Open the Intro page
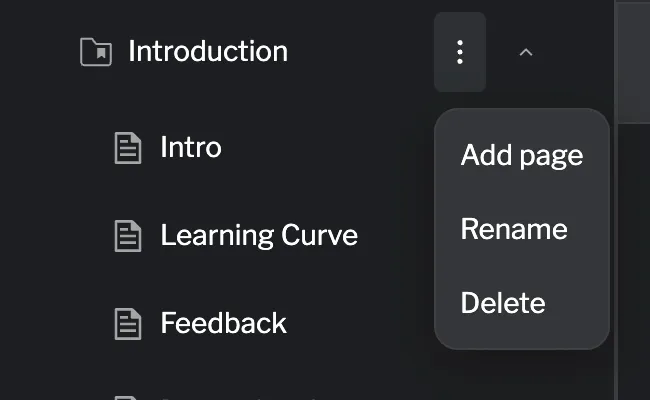 pos(191,148)
